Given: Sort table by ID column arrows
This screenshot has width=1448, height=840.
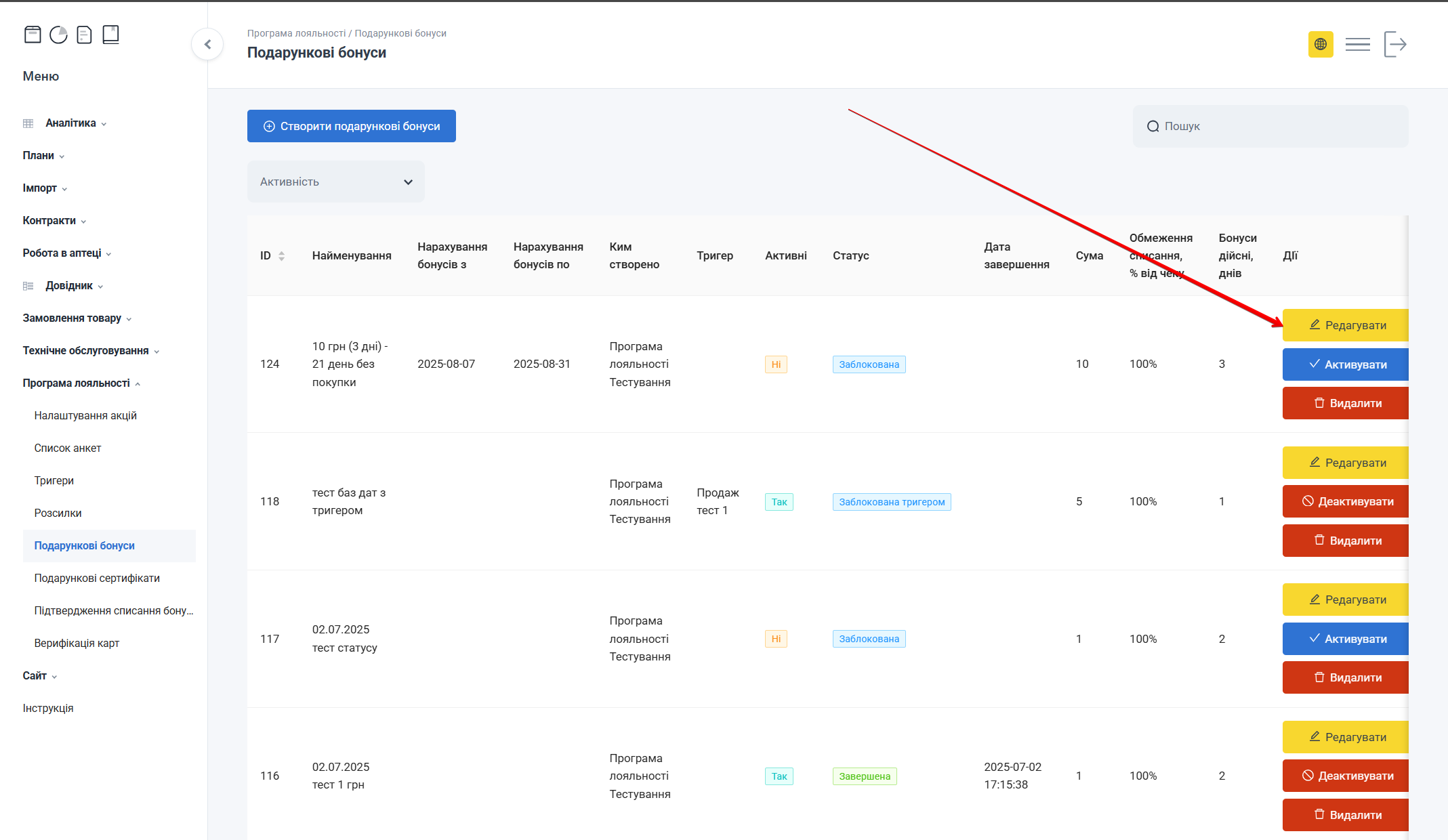Looking at the screenshot, I should click(281, 256).
